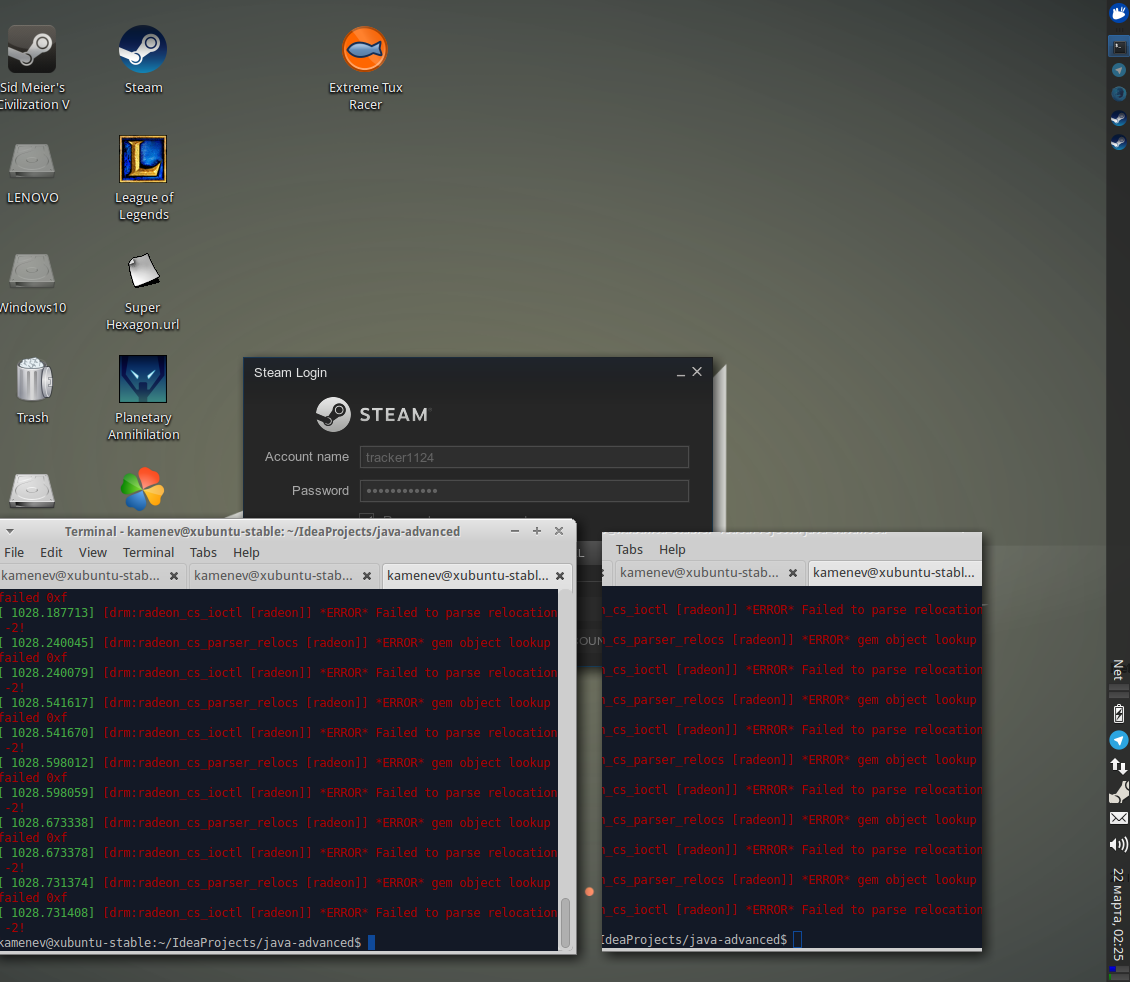Click the mail notification envelope icon

tap(1119, 818)
